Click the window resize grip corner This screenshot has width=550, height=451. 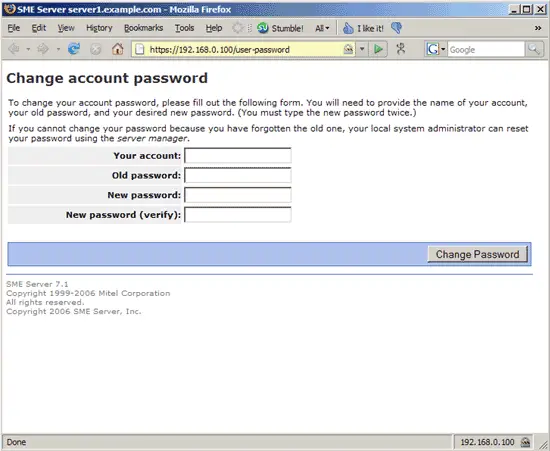click(x=543, y=444)
